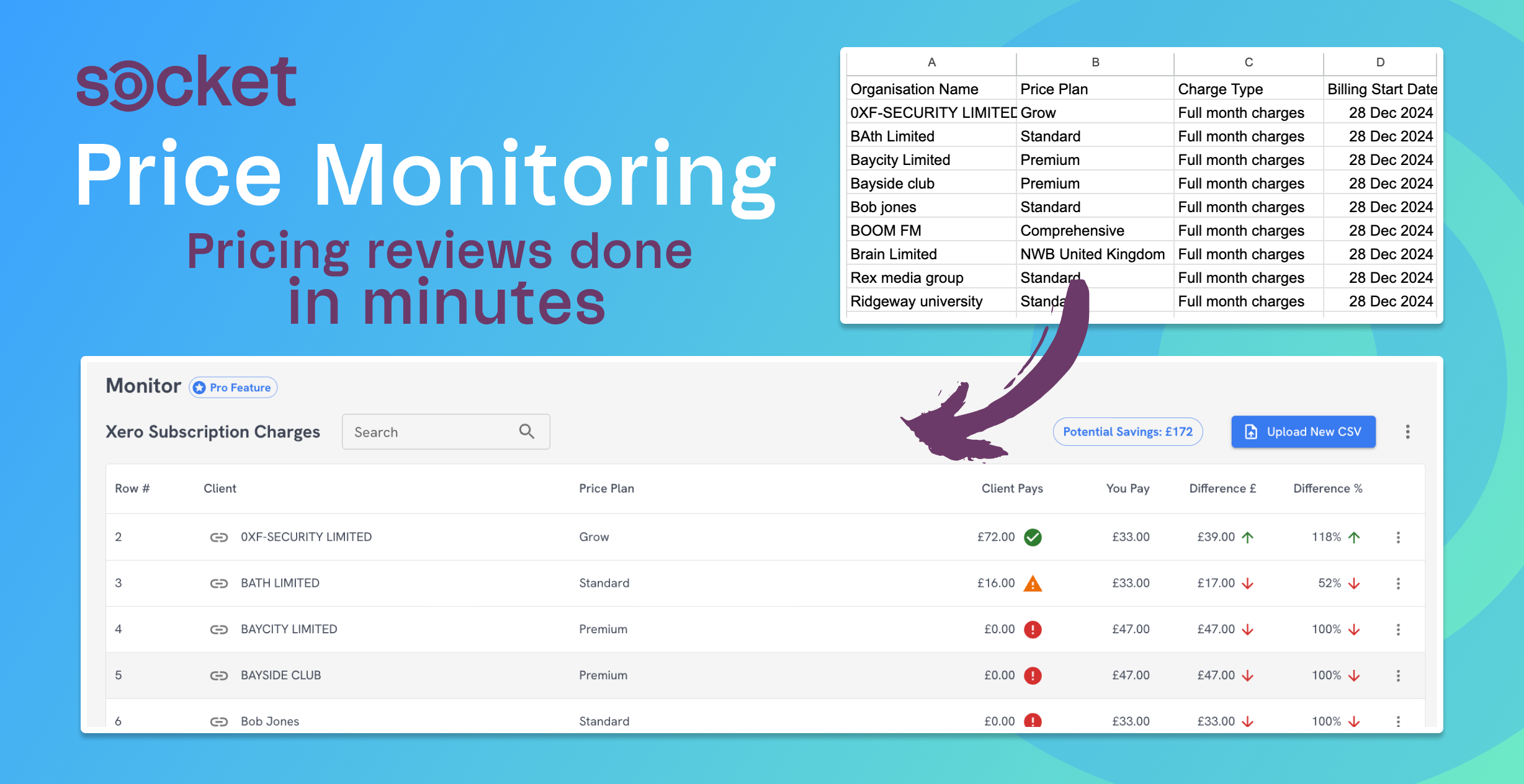
Task: Click green up arrow beside 118%
Action: click(x=1354, y=537)
